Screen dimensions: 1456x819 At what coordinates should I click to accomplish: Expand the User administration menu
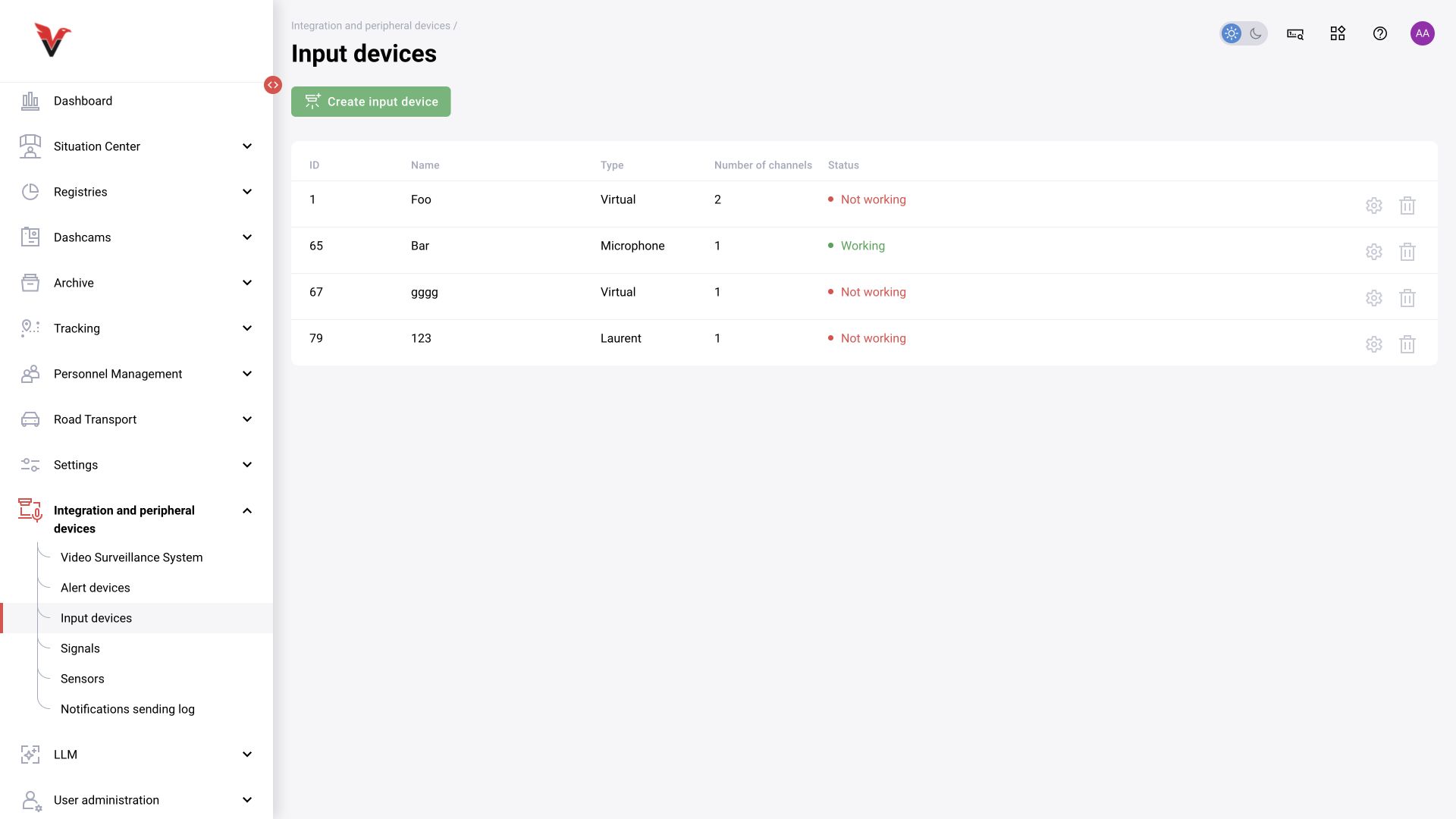pyautogui.click(x=136, y=800)
